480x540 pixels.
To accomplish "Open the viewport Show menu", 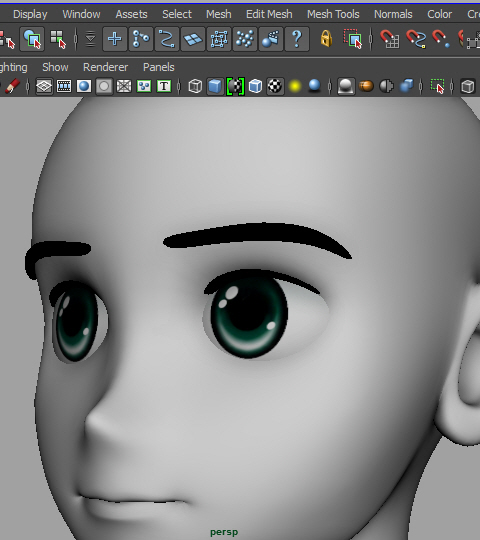I will click(x=55, y=67).
